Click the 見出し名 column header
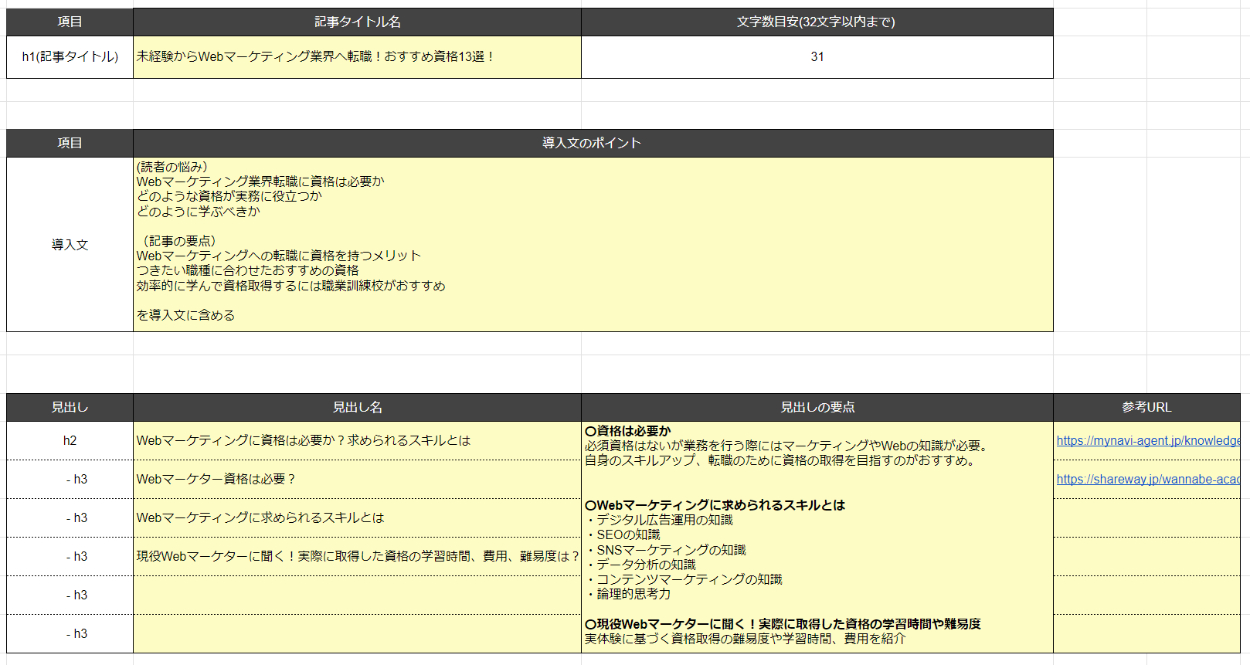1250x665 pixels. (x=357, y=407)
